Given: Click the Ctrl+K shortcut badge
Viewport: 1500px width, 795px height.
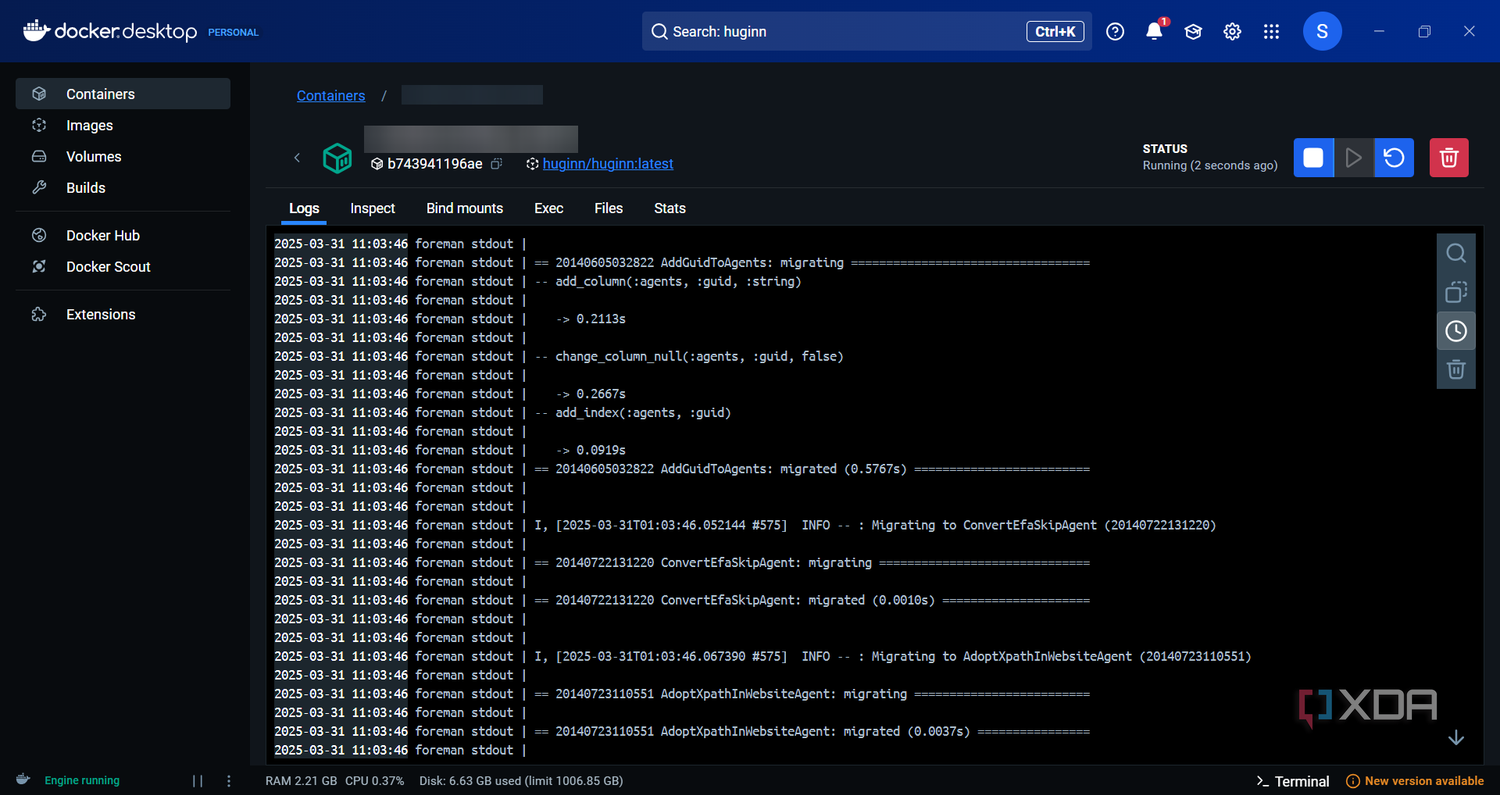Looking at the screenshot, I should coord(1055,32).
